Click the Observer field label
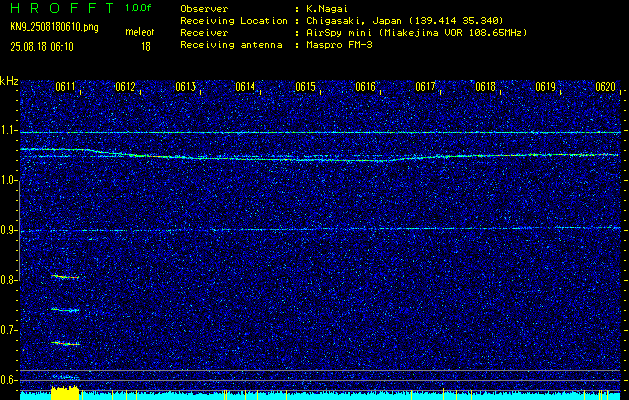 pyautogui.click(x=204, y=9)
